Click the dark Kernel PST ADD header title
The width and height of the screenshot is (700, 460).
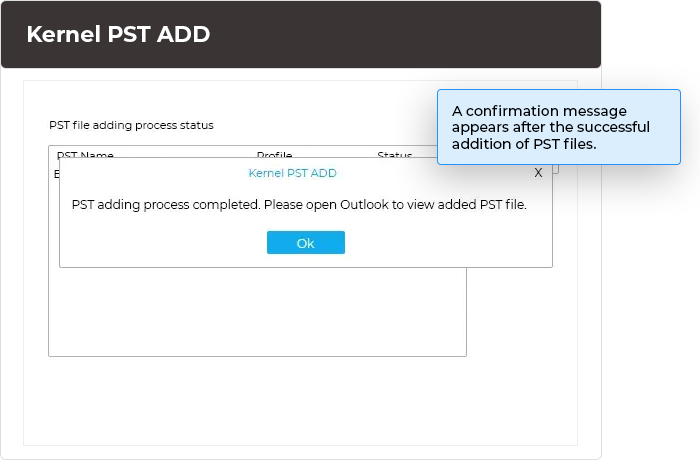(118, 34)
